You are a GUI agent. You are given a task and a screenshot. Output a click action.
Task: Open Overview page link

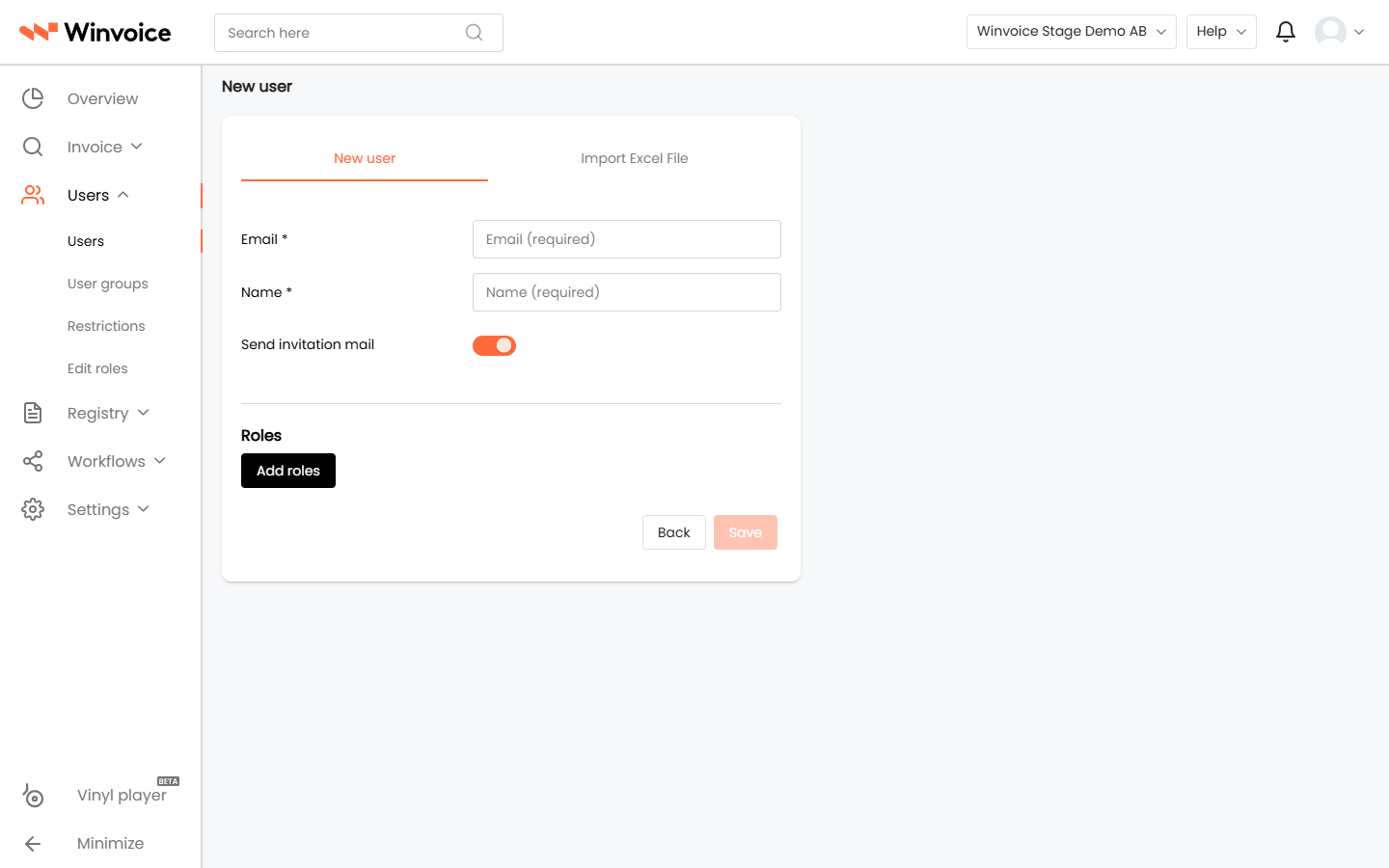tap(103, 98)
